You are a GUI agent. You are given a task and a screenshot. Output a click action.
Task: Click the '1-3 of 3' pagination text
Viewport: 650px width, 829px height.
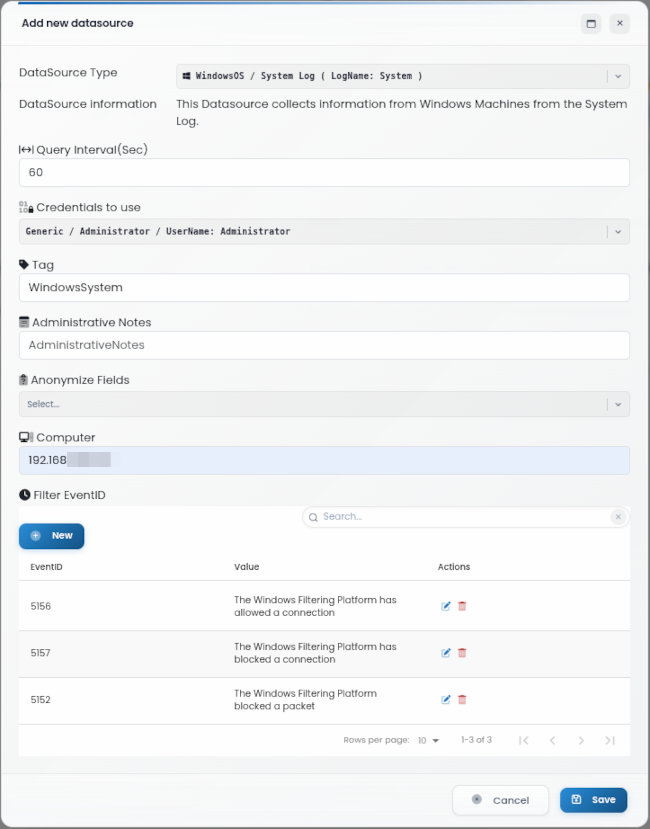pyautogui.click(x=476, y=740)
